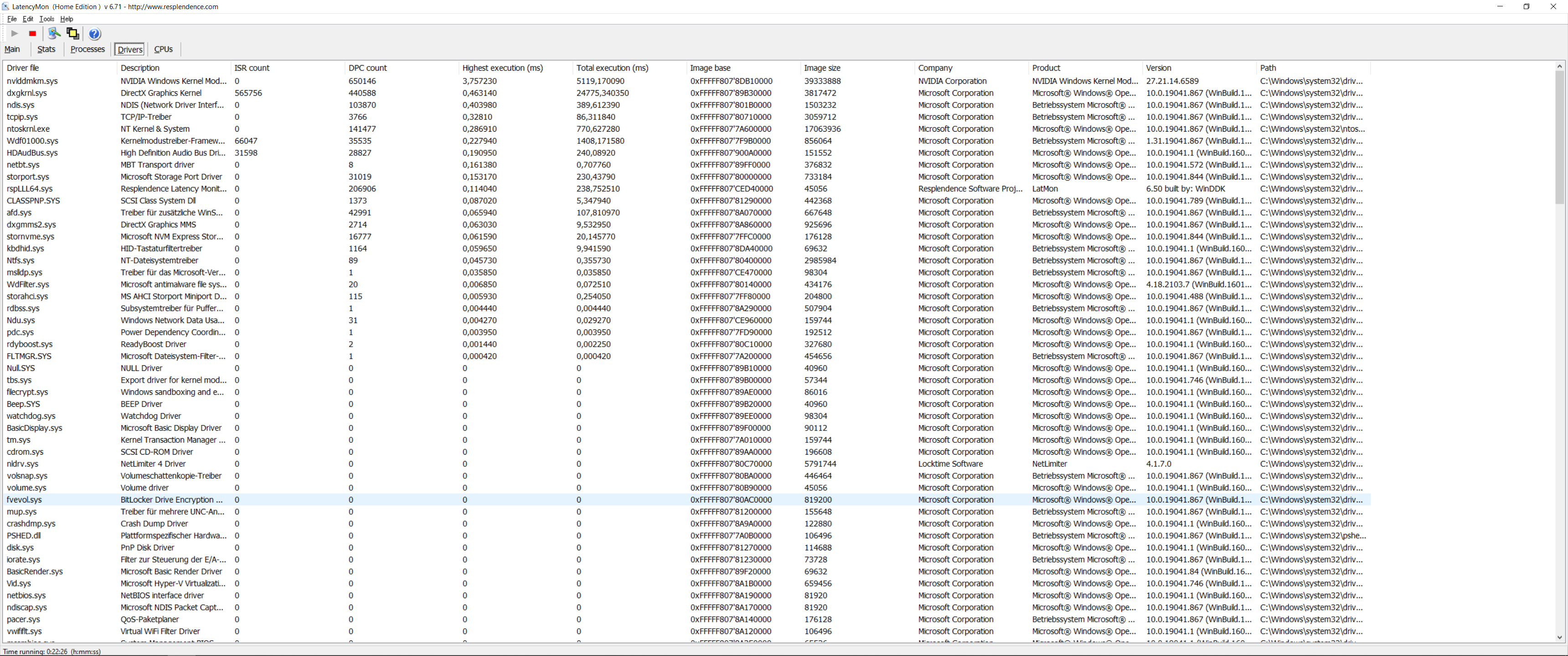The height and width of the screenshot is (656, 1568).
Task: Click the Start monitoring play icon
Action: coord(15,33)
